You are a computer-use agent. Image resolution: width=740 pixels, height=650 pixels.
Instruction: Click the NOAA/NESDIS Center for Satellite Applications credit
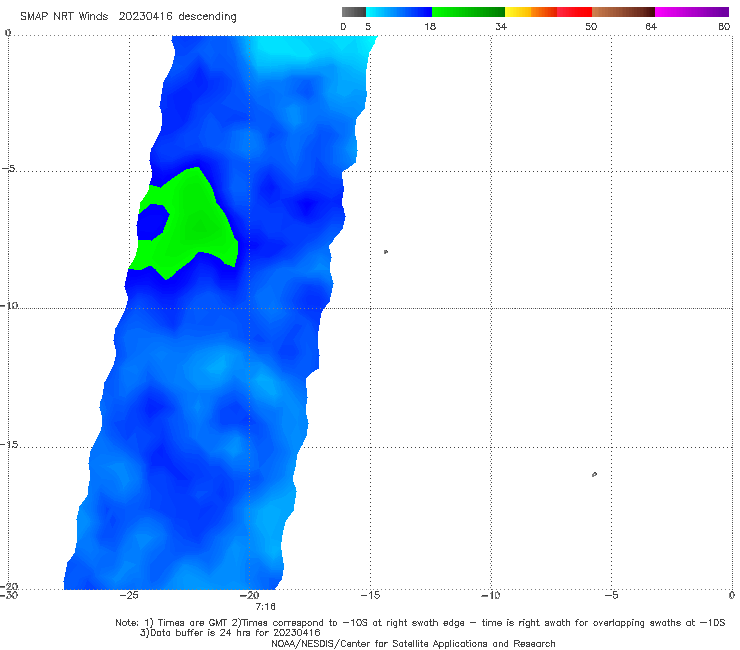click(x=413, y=644)
